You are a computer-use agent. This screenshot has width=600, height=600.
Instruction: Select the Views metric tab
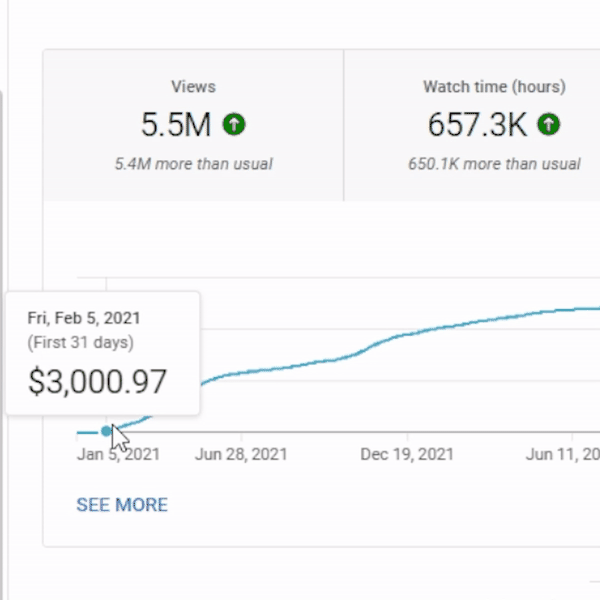pyautogui.click(x=193, y=125)
